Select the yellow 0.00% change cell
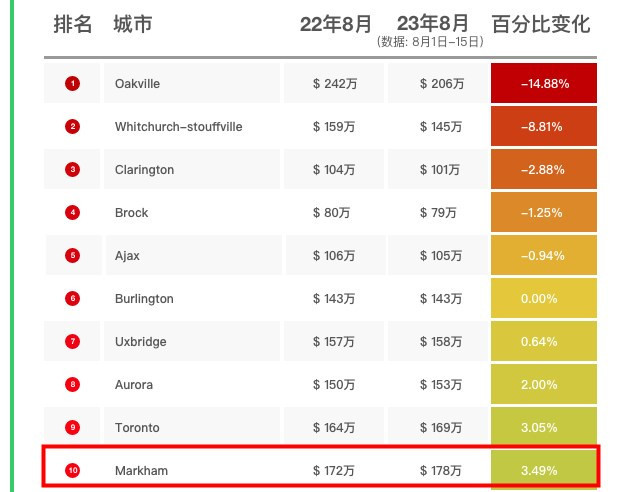The width and height of the screenshot is (623, 492). pyautogui.click(x=544, y=299)
